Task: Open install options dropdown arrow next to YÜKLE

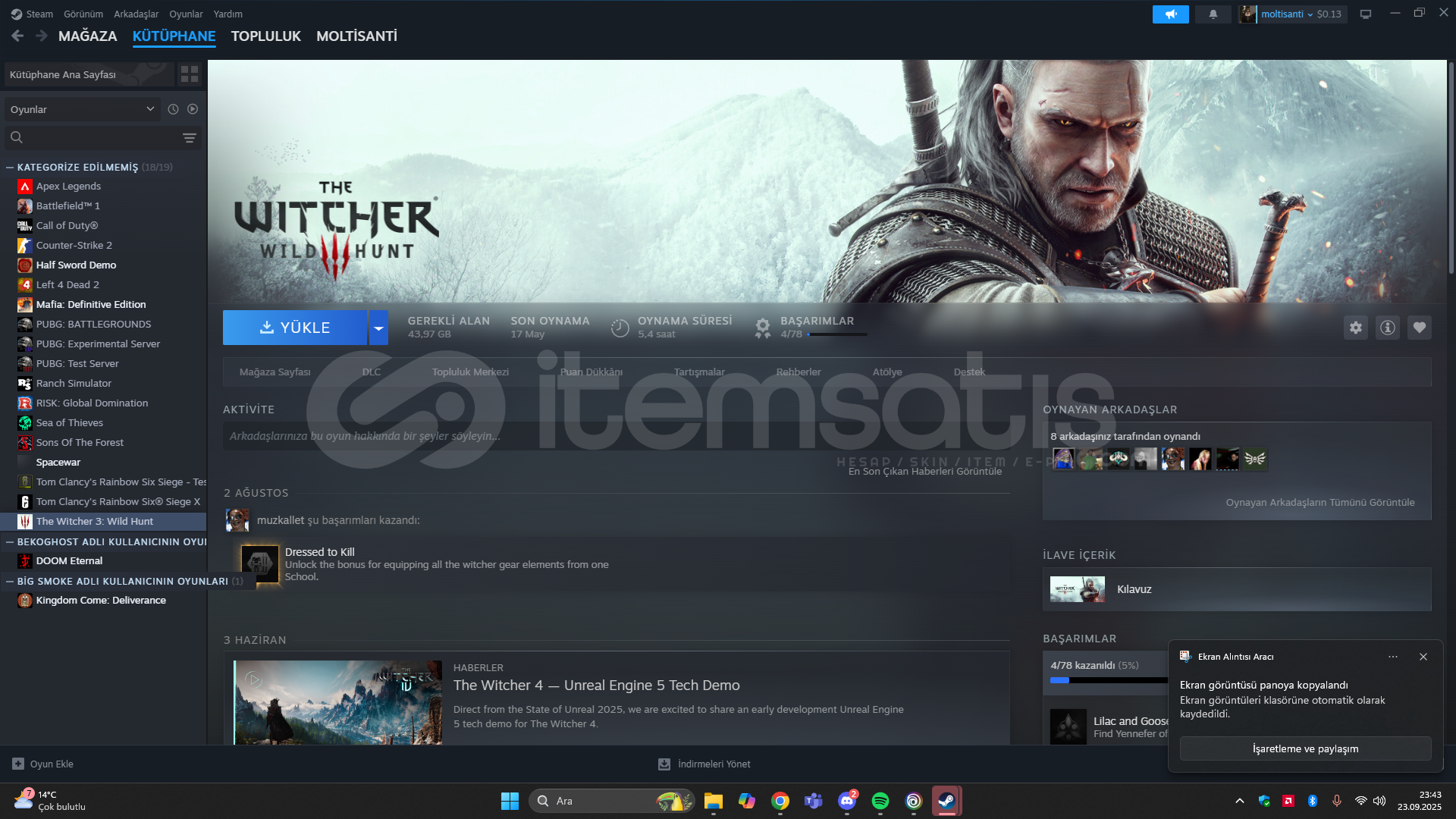Action: pyautogui.click(x=378, y=328)
